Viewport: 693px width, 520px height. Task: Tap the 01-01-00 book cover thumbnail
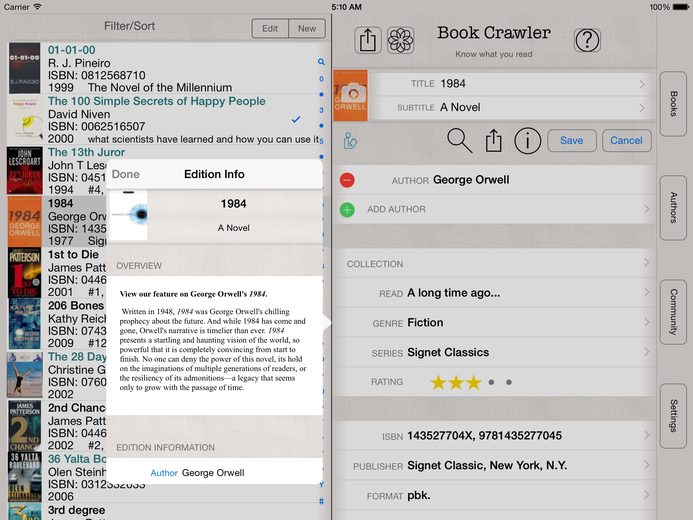(24, 68)
